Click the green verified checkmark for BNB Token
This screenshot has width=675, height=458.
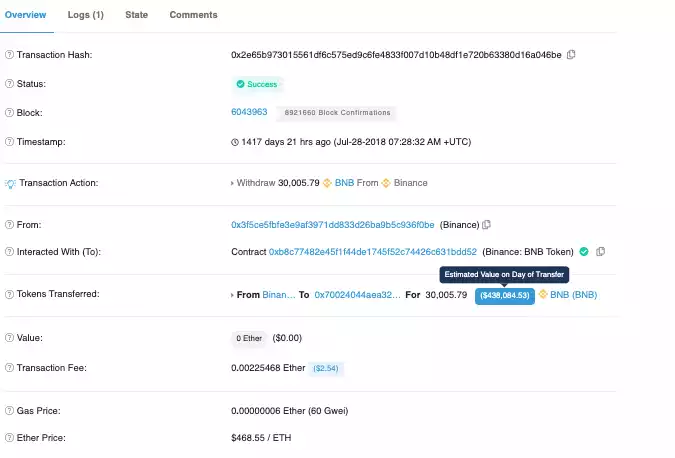pyautogui.click(x=584, y=252)
